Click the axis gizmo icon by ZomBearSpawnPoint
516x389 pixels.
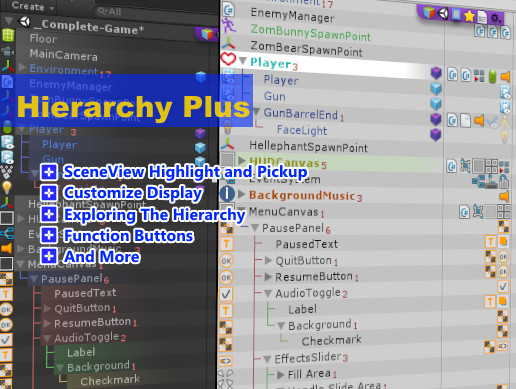(229, 43)
